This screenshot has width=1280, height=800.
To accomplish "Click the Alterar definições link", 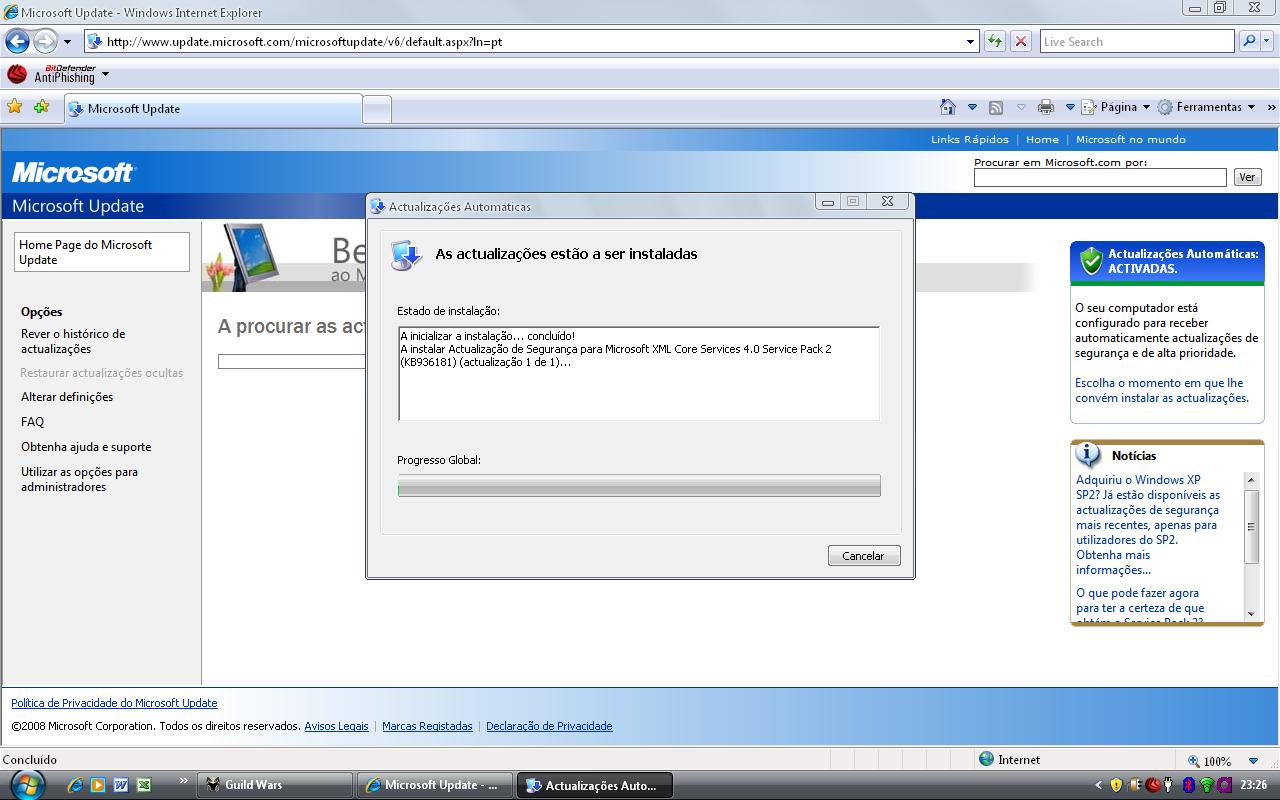I will click(x=67, y=397).
